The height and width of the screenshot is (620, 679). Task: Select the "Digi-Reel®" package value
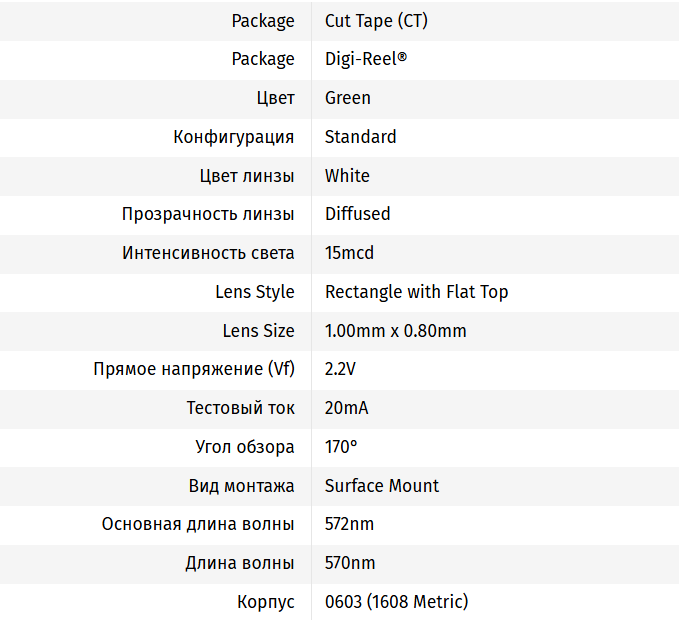366,59
